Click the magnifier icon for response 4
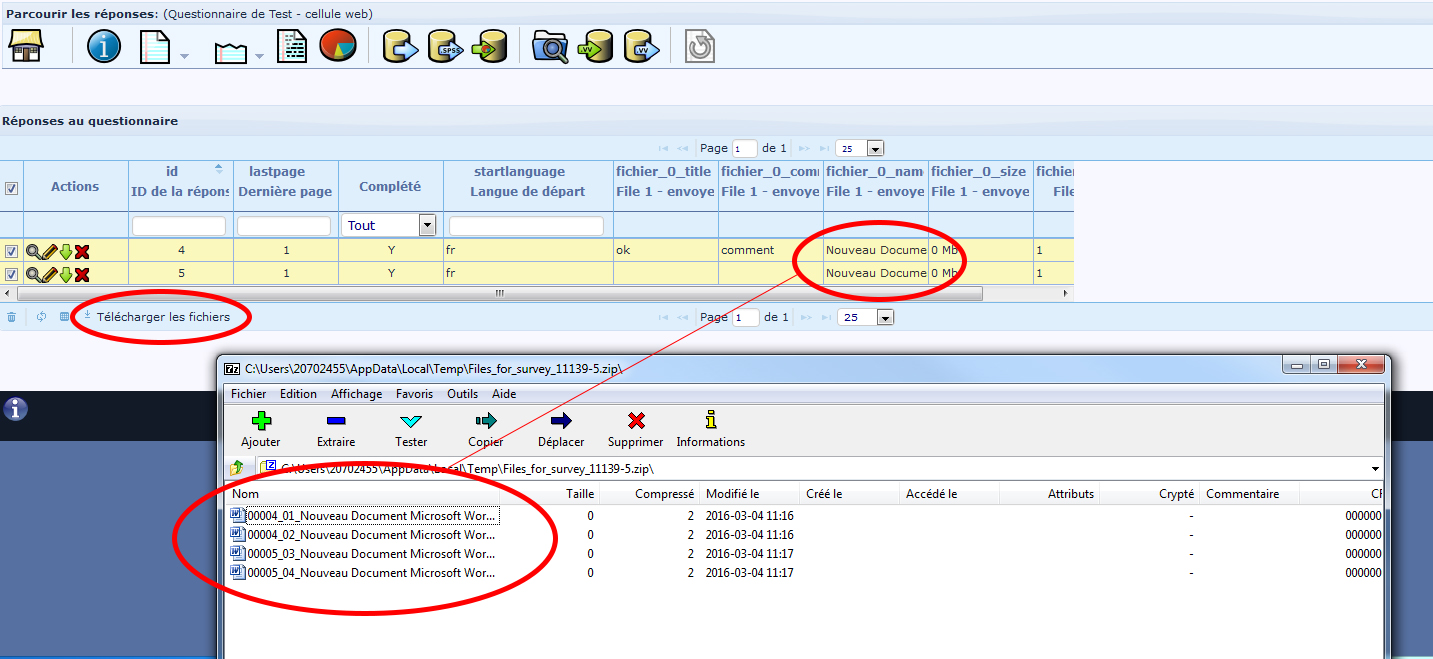Viewport: 1433px width, 659px height. (x=33, y=251)
